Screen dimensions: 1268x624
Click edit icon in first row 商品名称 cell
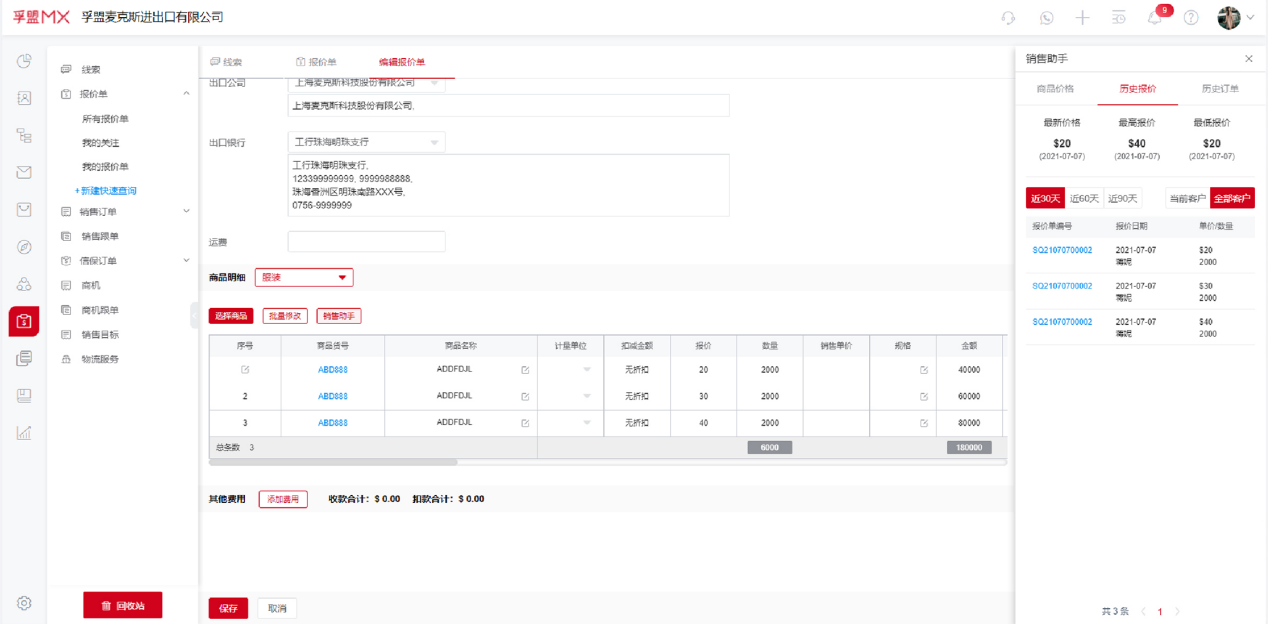(x=525, y=370)
